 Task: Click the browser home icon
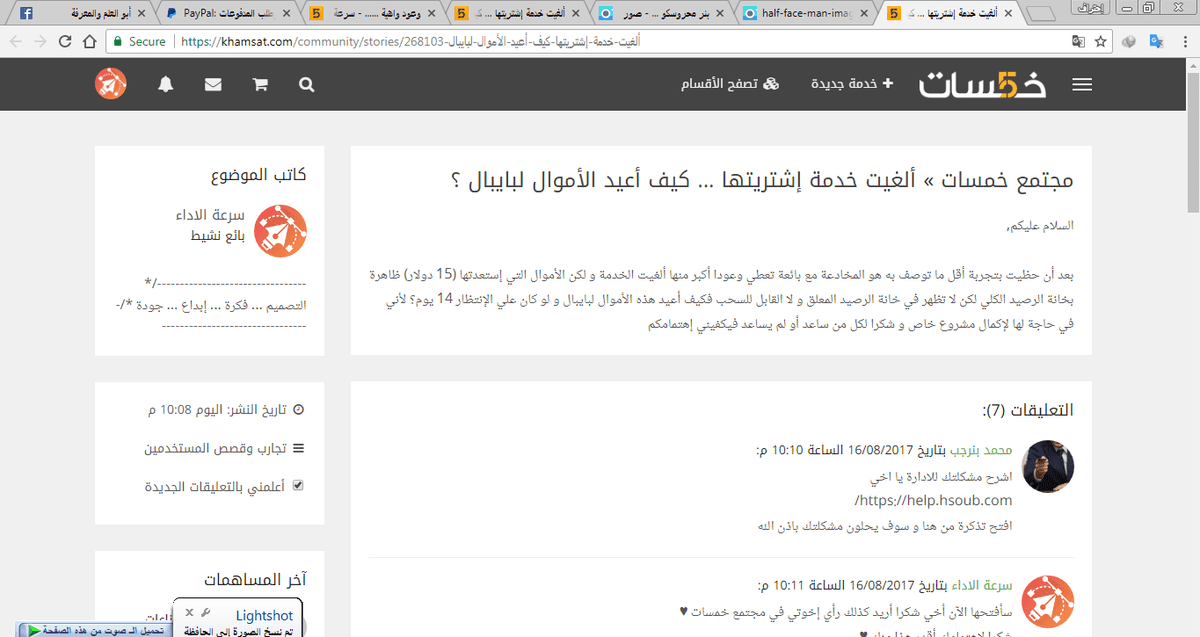[87, 43]
